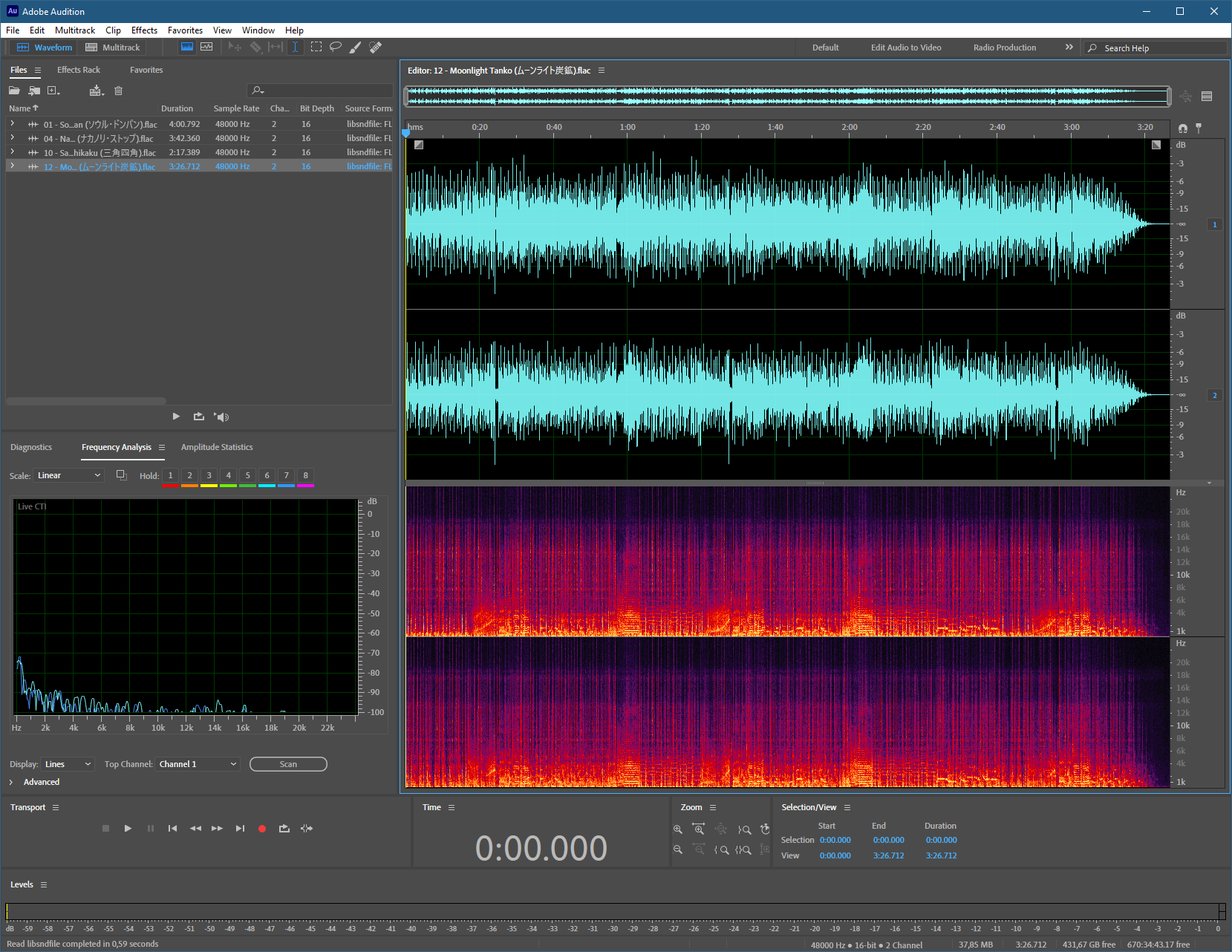
Task: Switch to Multitrack editor view
Action: pyautogui.click(x=113, y=48)
